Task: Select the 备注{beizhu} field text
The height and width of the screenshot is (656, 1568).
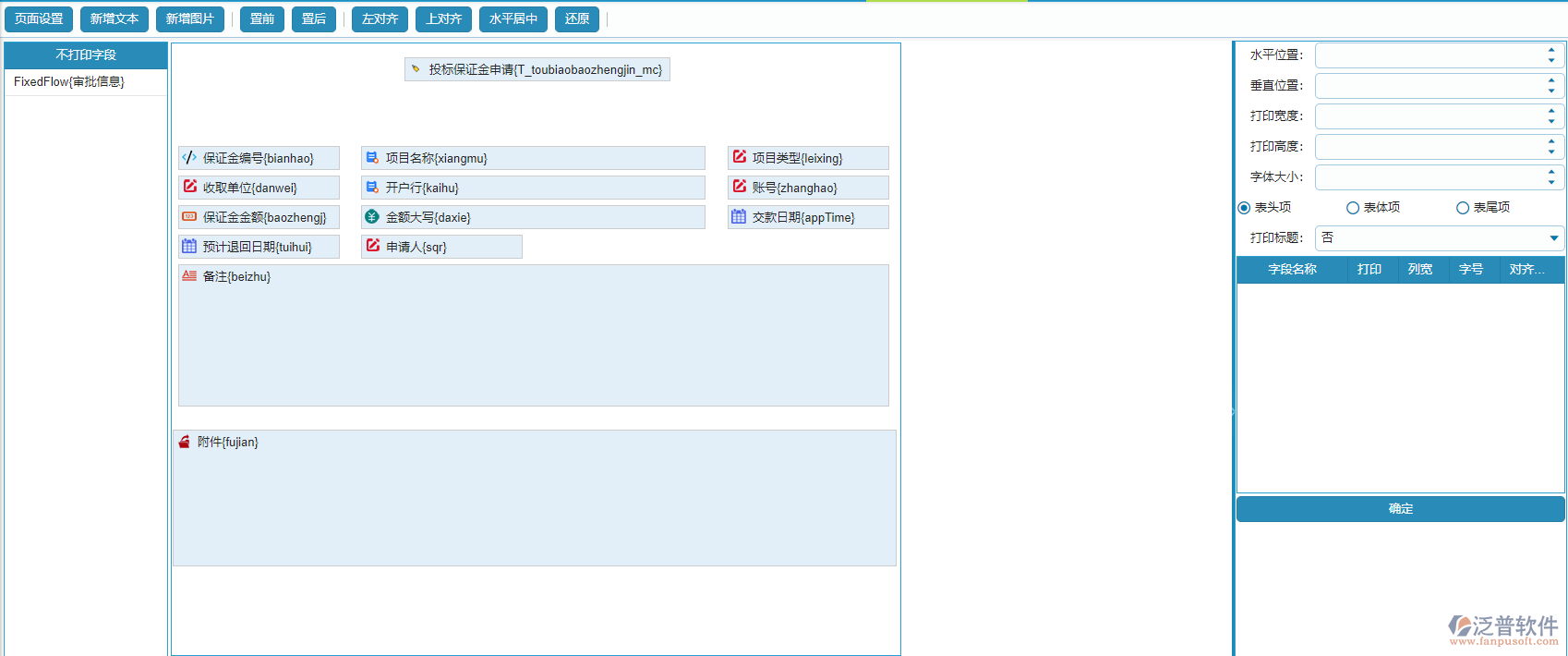Action: [236, 276]
